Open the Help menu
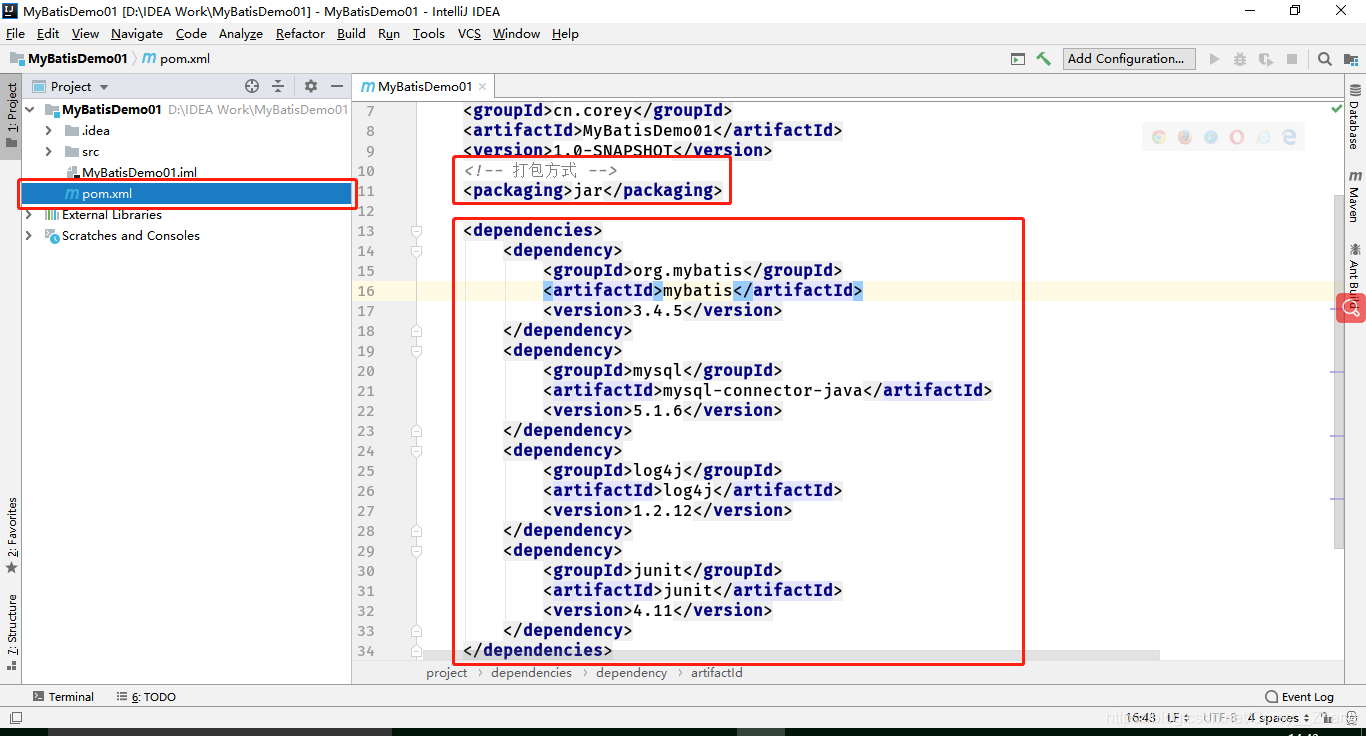The height and width of the screenshot is (736, 1366). (x=565, y=33)
